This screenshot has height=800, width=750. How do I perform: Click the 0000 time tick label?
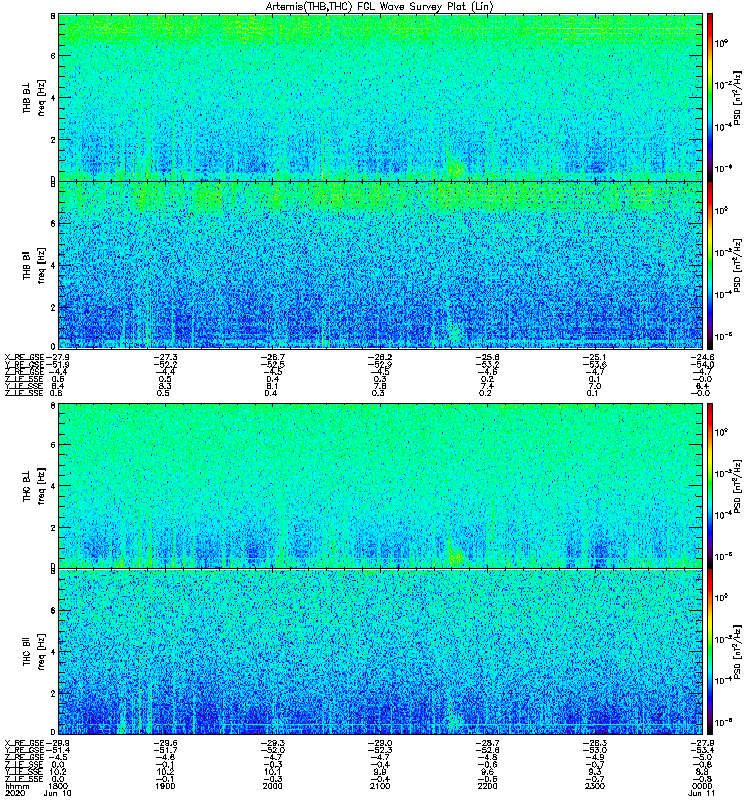pyautogui.click(x=702, y=786)
